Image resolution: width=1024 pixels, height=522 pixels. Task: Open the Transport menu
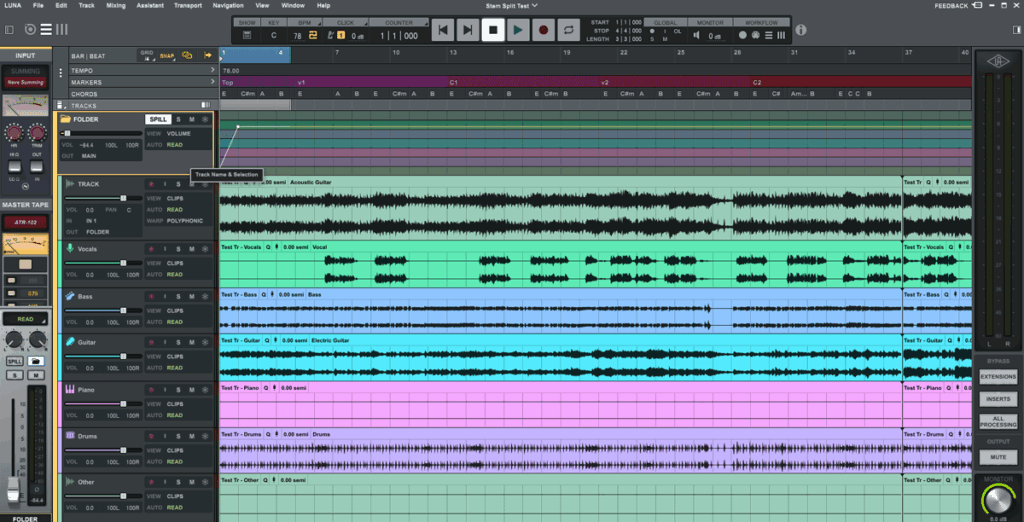[187, 5]
